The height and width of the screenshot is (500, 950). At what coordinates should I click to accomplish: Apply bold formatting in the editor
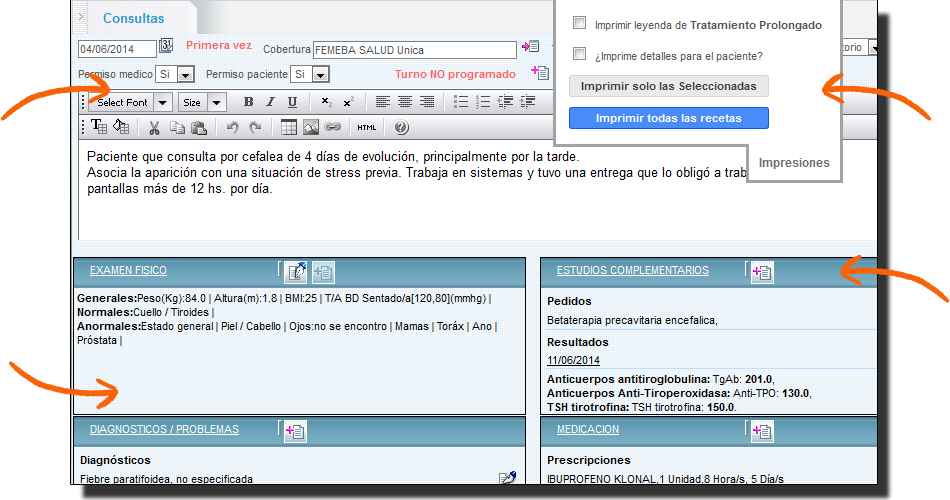248,102
